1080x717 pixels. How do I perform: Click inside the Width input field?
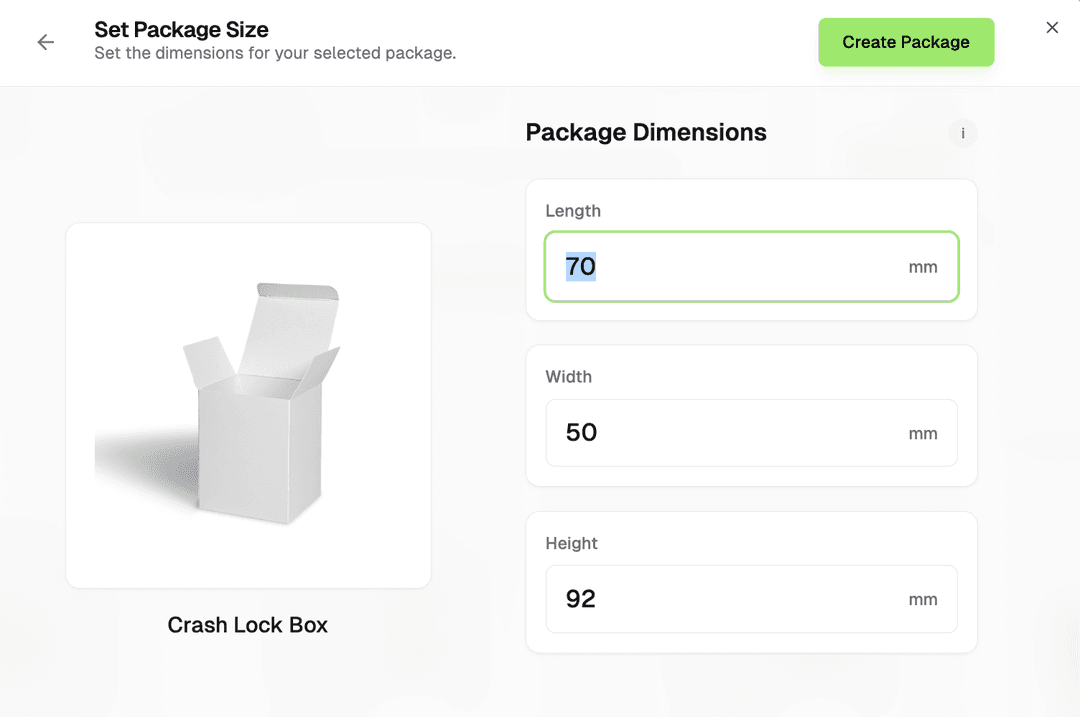coord(750,433)
